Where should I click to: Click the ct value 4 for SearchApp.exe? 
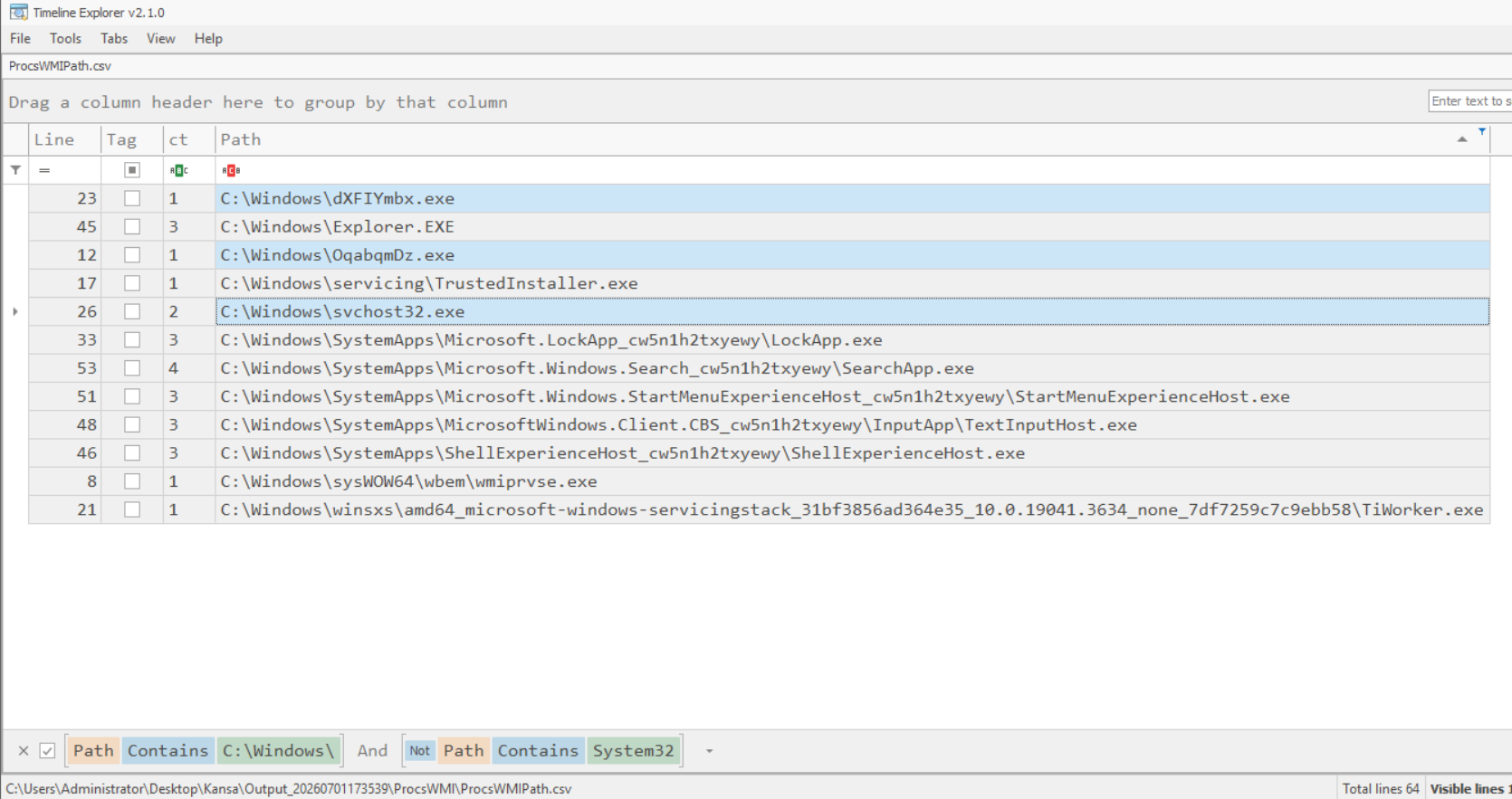(189, 368)
